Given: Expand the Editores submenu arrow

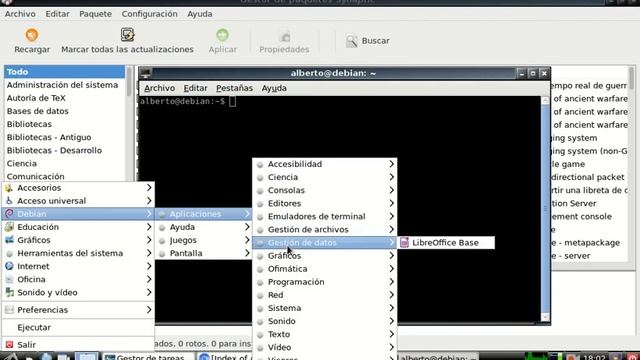Looking at the screenshot, I should point(391,203).
